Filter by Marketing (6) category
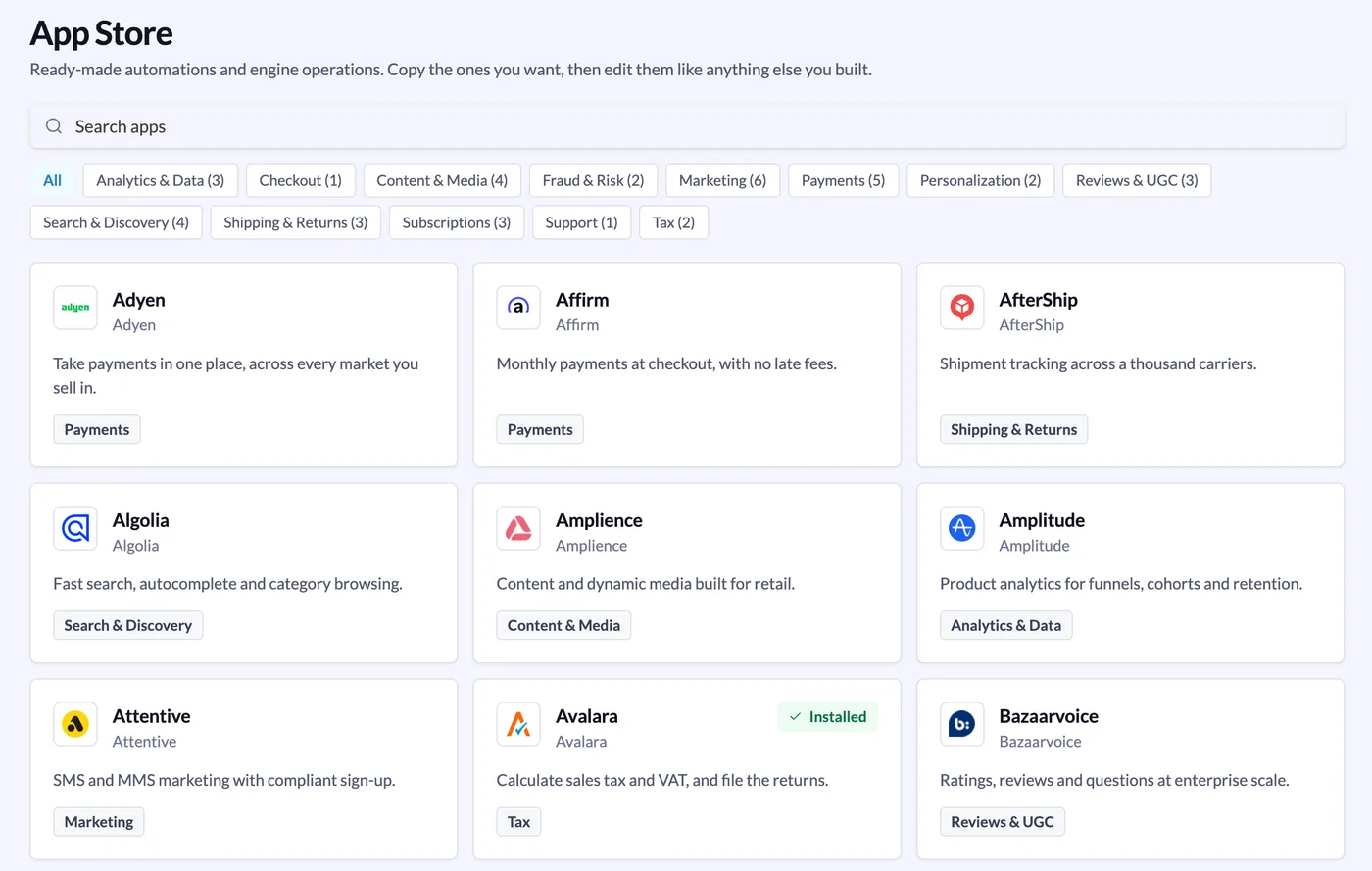Screen dimensions: 1372x871 click(x=723, y=180)
